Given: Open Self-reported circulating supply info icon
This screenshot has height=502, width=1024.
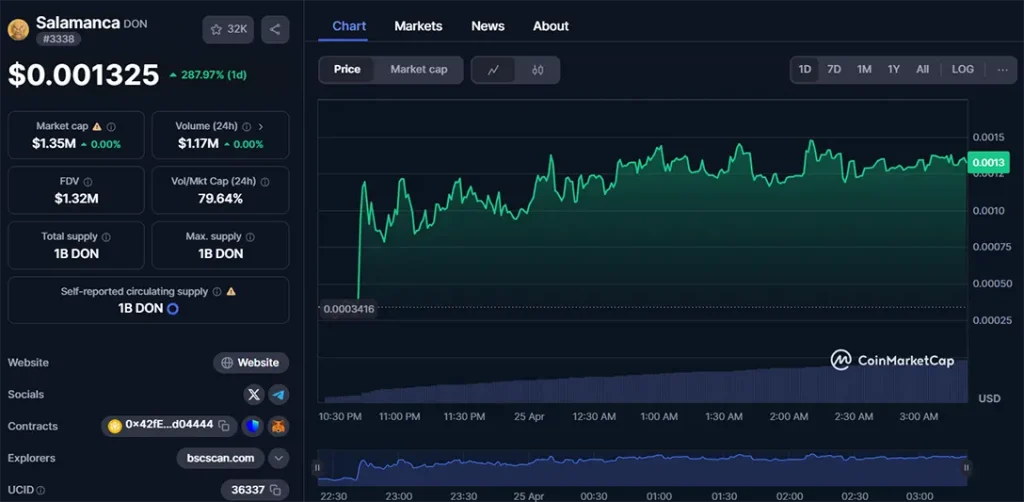Looking at the screenshot, I should [x=217, y=292].
